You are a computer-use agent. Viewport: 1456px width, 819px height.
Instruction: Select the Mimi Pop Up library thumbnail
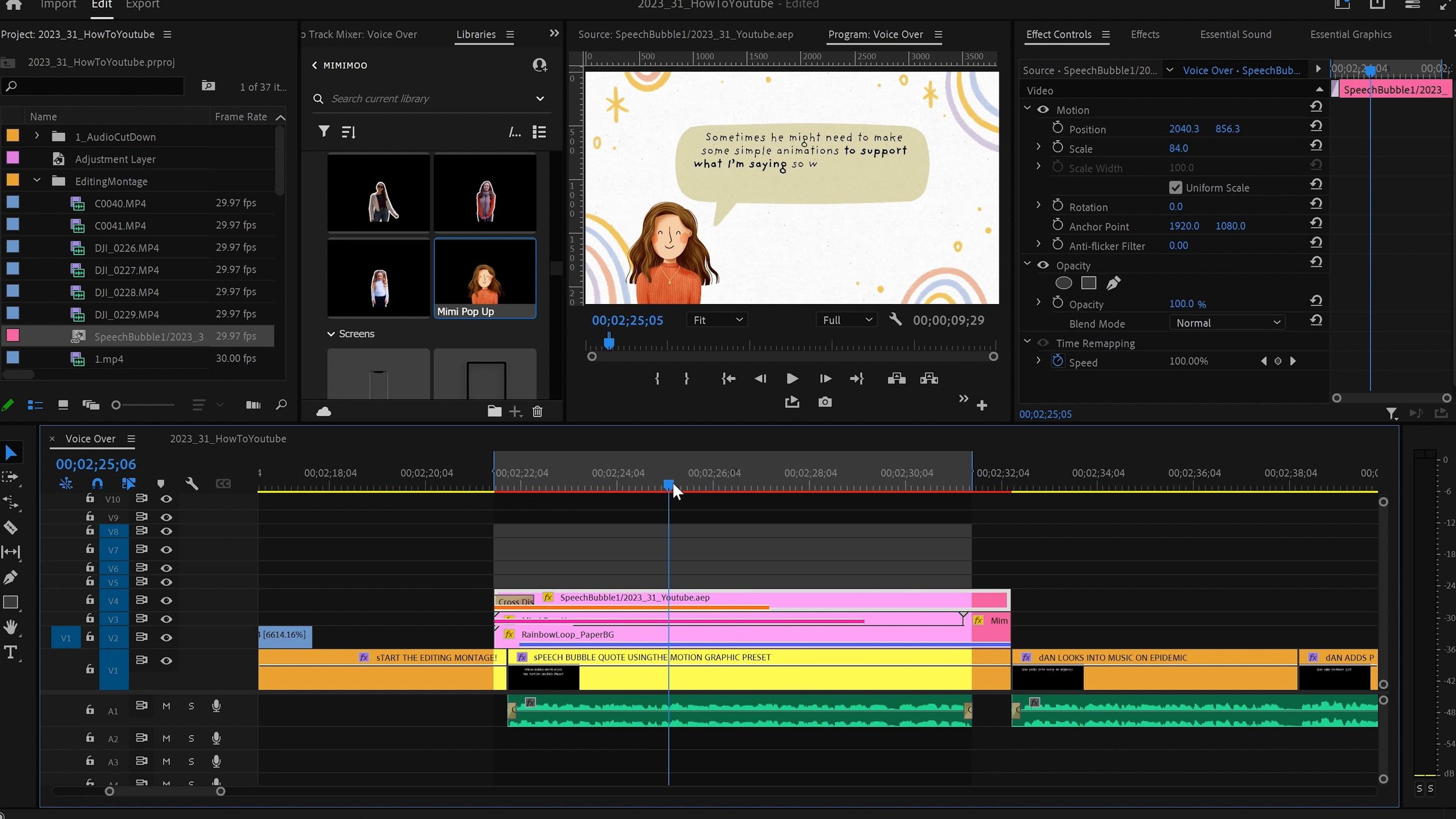click(x=485, y=278)
